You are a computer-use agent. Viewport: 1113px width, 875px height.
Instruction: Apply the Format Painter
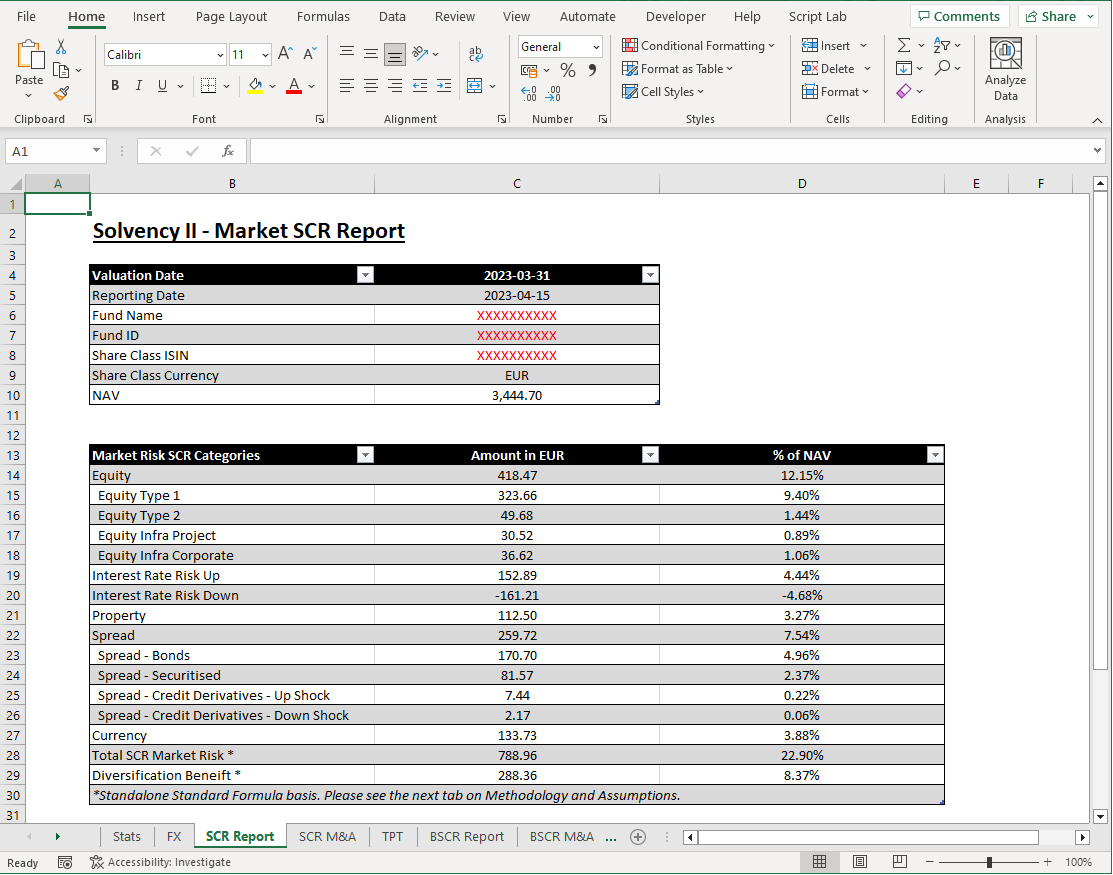tap(60, 93)
